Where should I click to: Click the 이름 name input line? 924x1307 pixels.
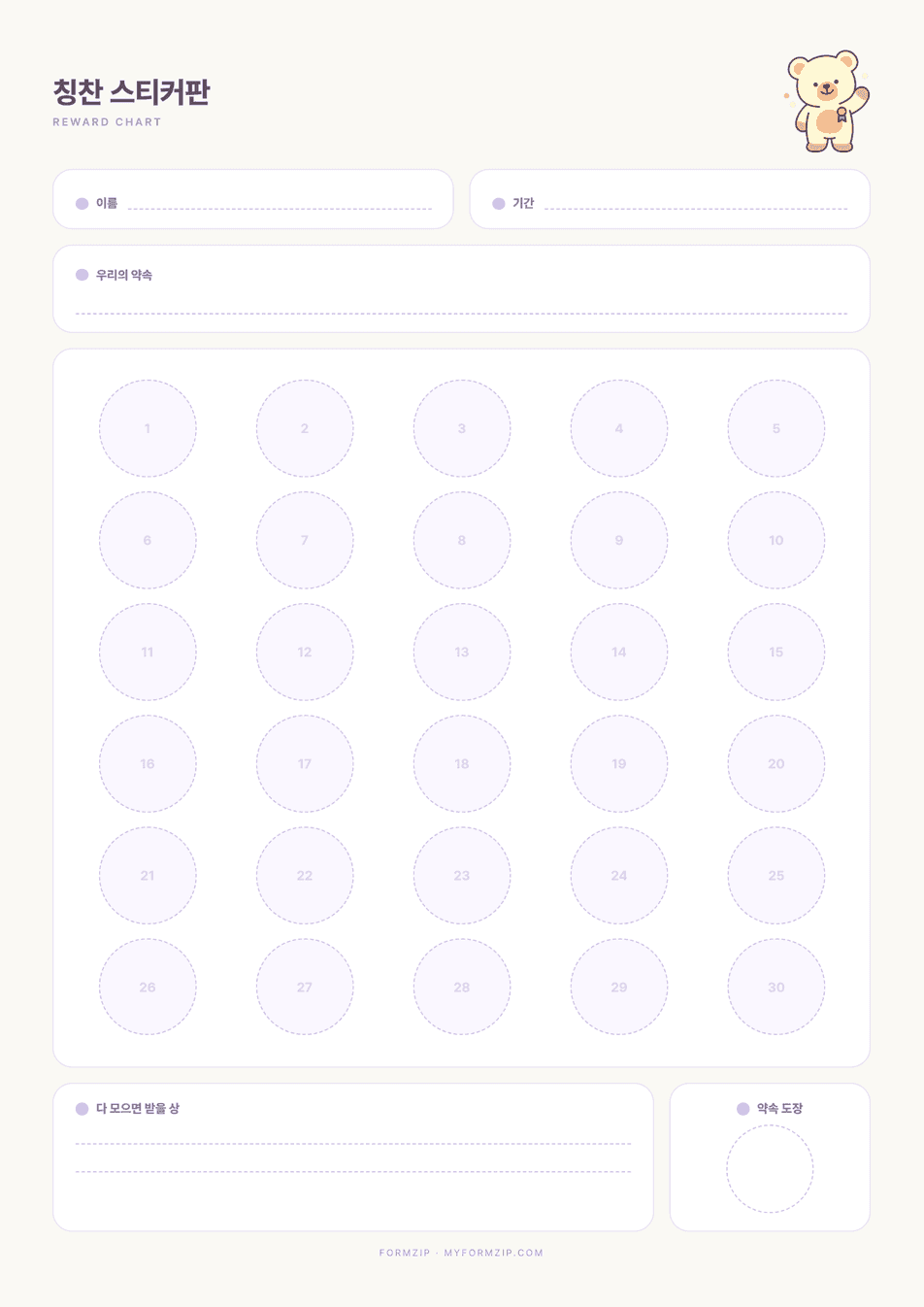coord(280,209)
